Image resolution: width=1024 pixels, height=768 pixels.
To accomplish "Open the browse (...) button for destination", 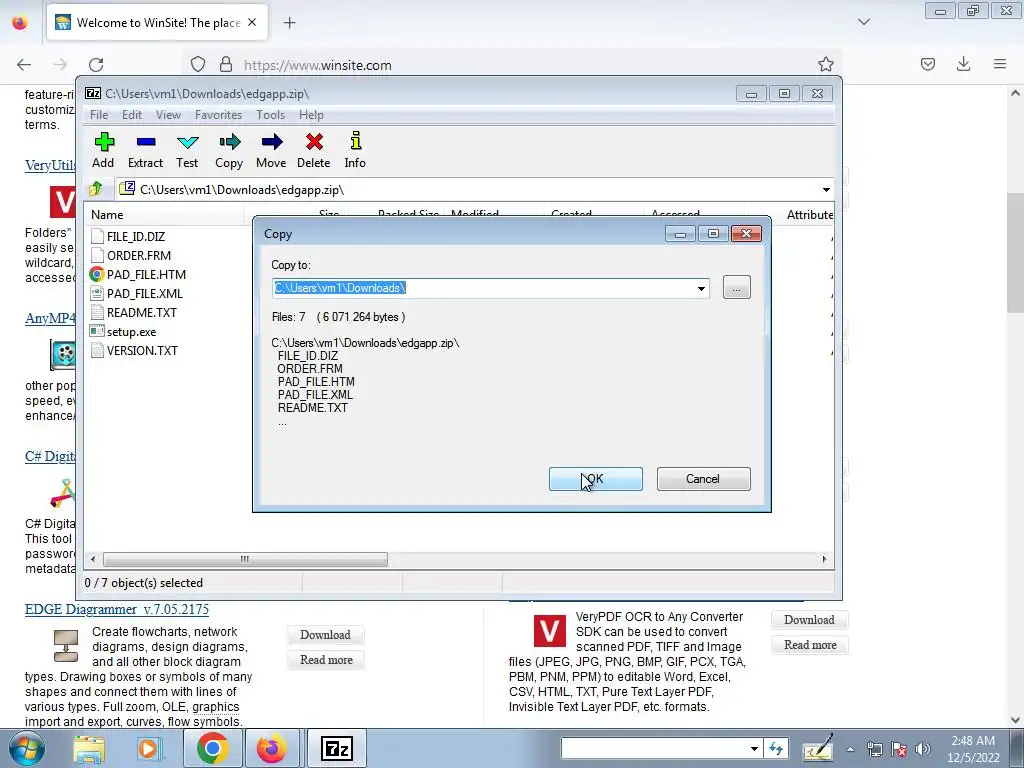I will [737, 288].
